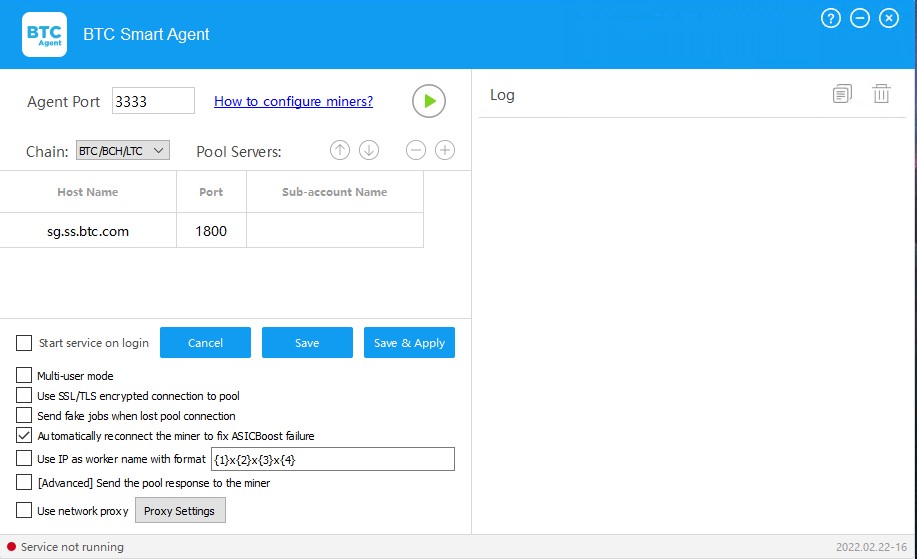
Task: Click Service not running status text
Action: [x=73, y=547]
